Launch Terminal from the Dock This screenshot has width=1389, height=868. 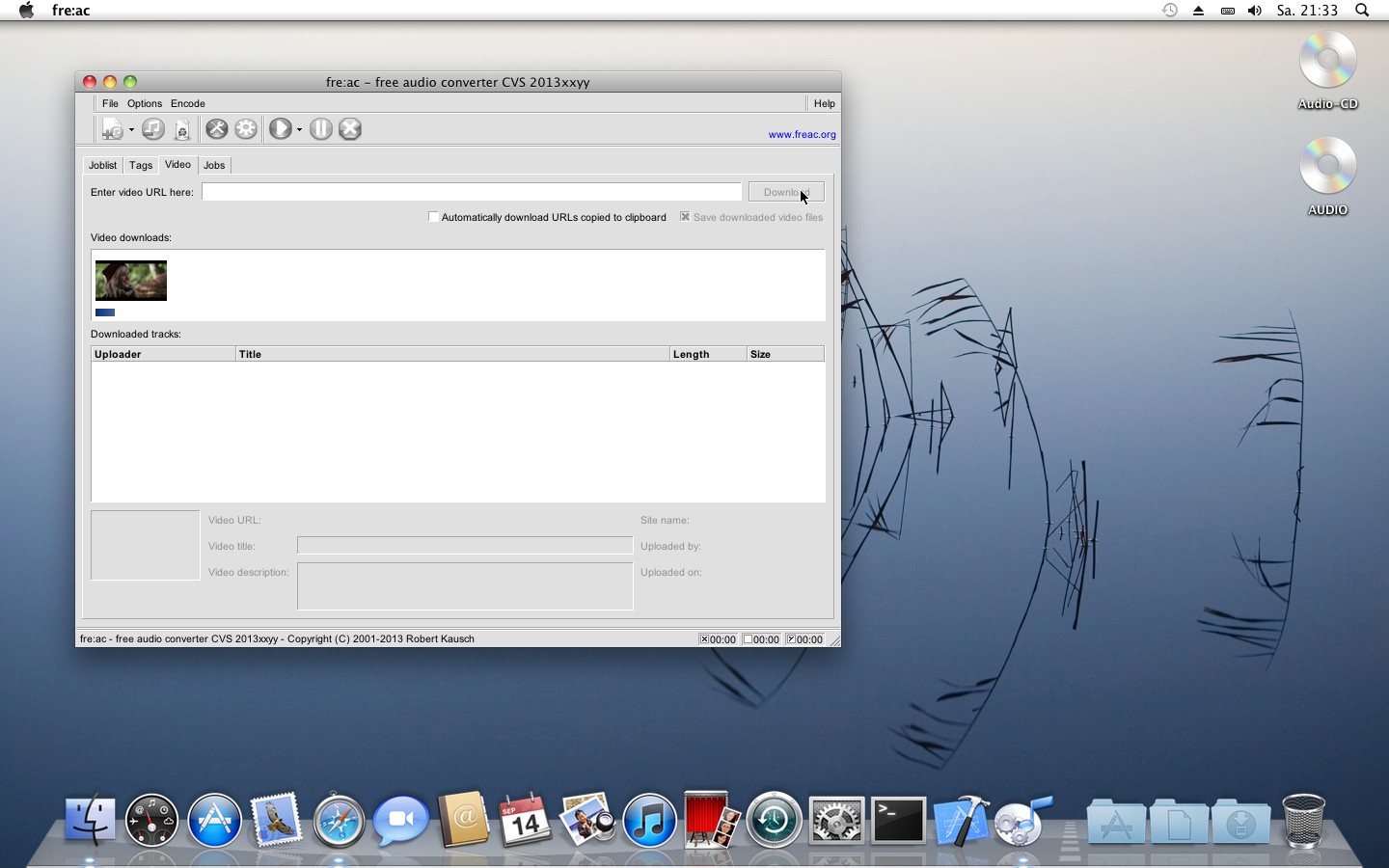pyautogui.click(x=898, y=821)
